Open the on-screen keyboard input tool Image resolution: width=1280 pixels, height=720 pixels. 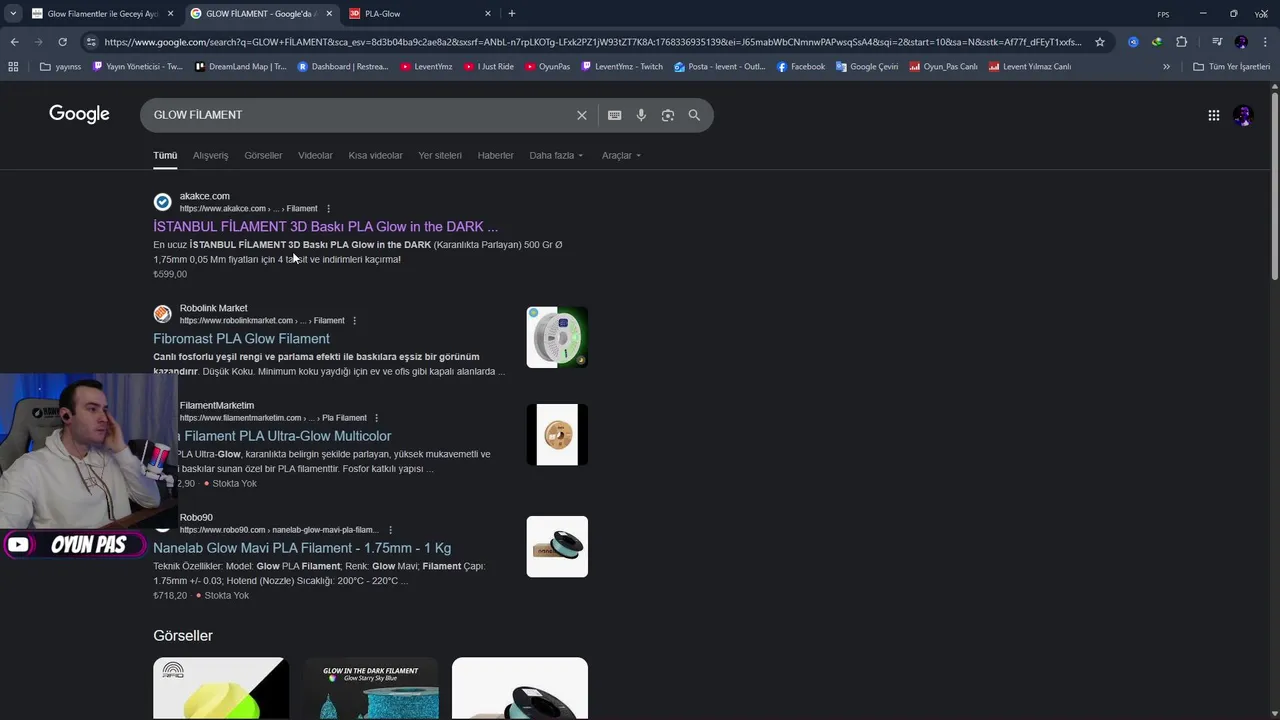(615, 115)
